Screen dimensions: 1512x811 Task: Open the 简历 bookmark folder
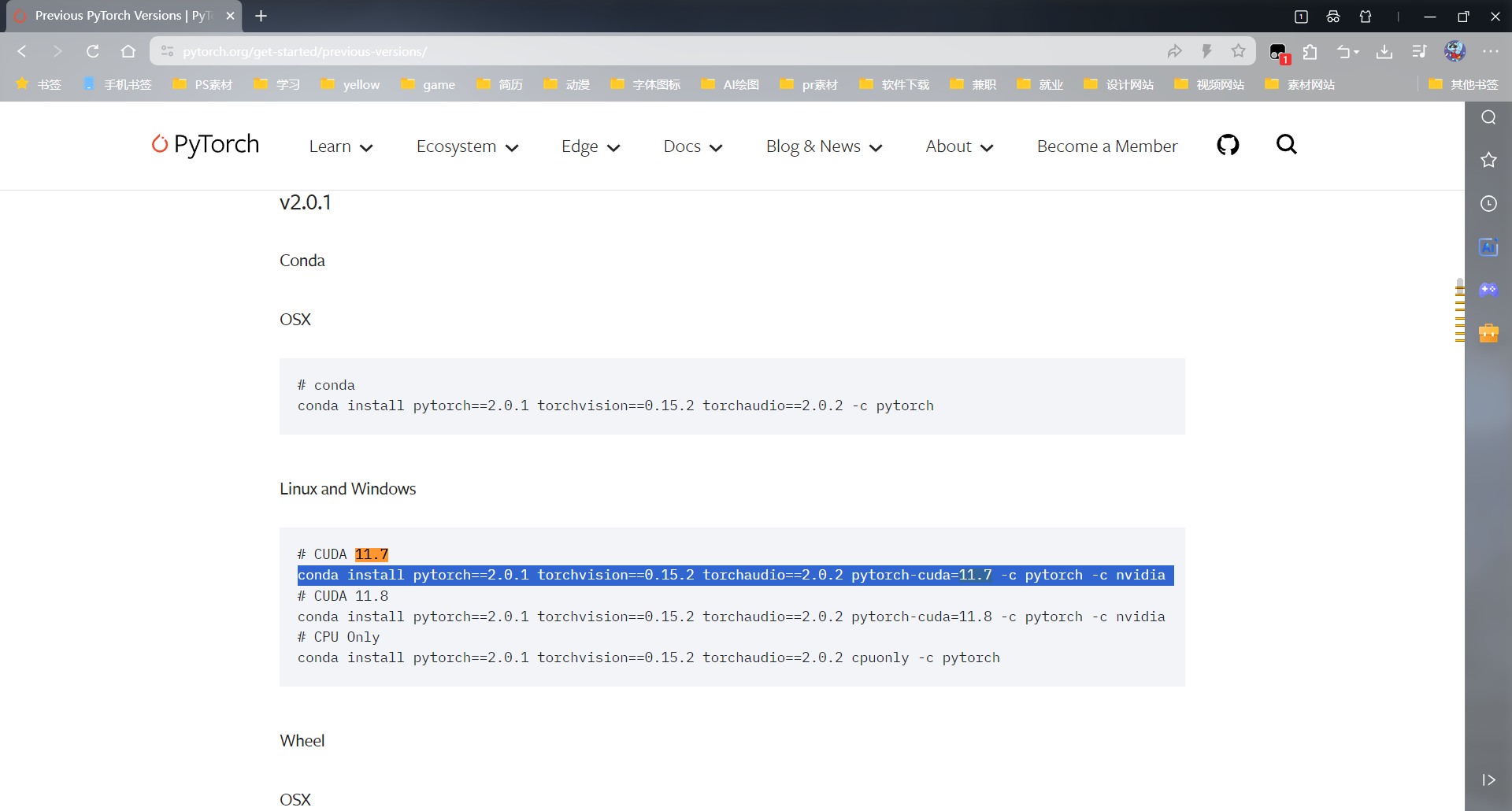[x=500, y=84]
